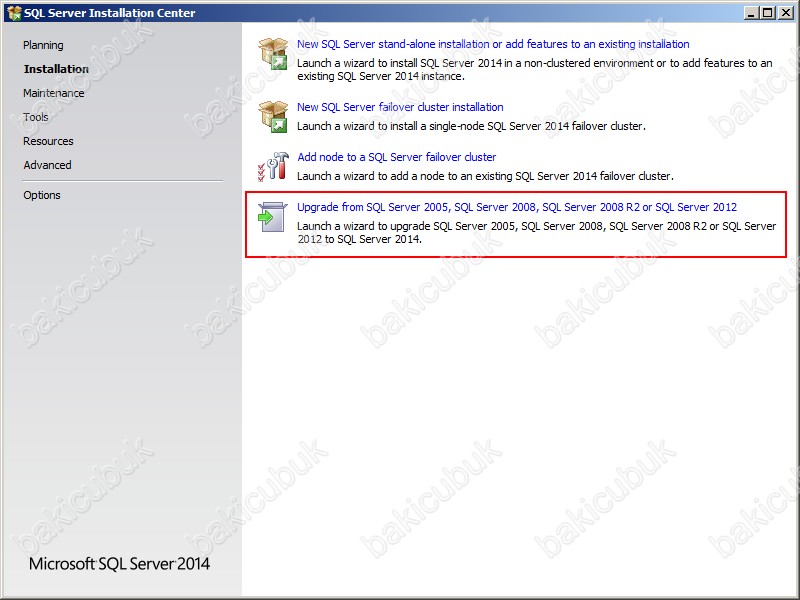Maximize the Installation Center window
Viewport: 800px width, 600px height.
pos(767,13)
